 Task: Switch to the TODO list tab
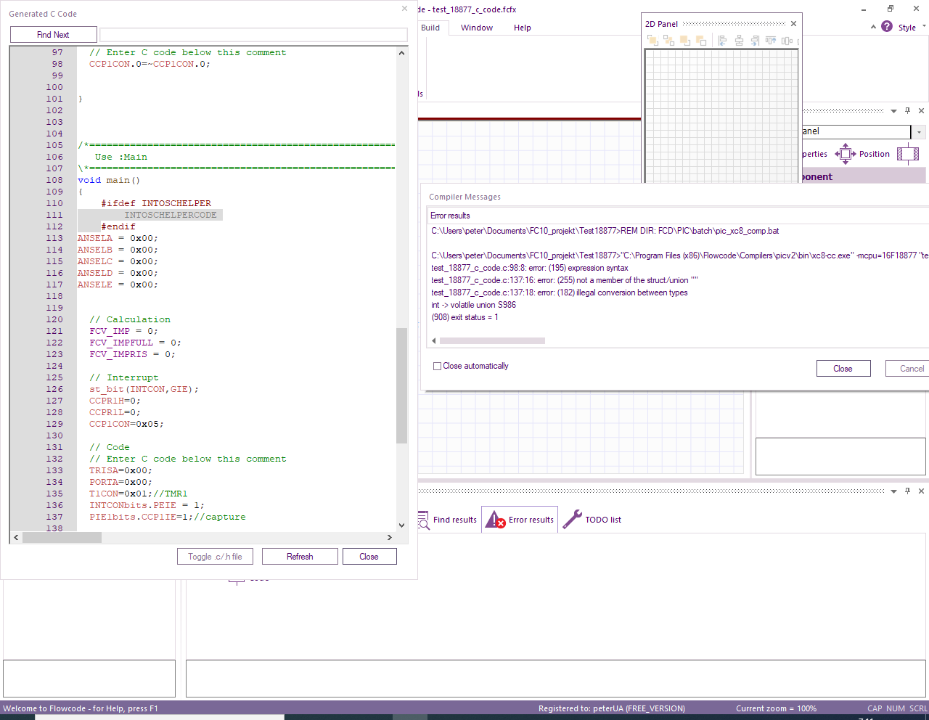[x=591, y=520]
